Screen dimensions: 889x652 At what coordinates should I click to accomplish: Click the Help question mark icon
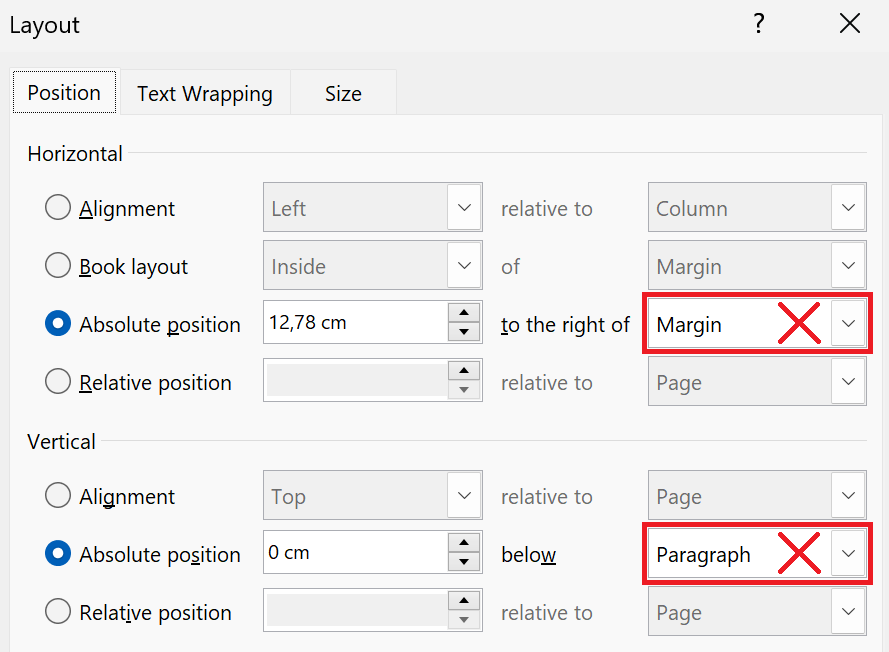click(759, 23)
